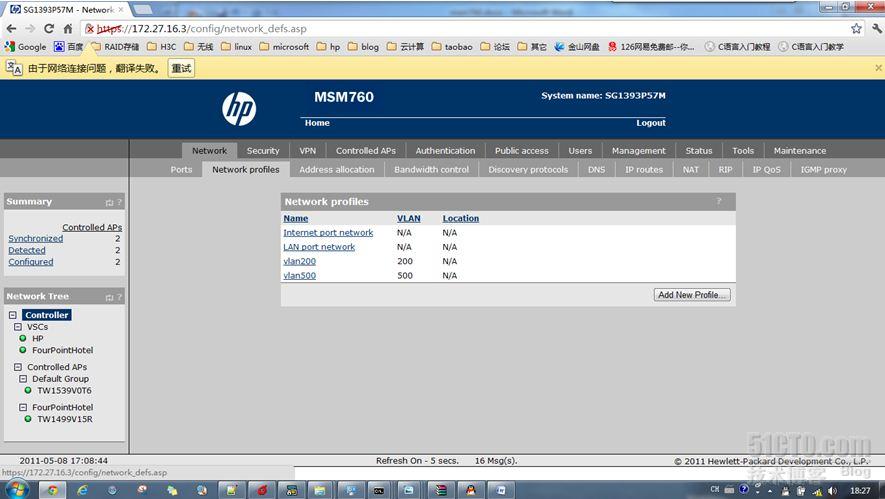Switch to the Security tab

pos(263,151)
